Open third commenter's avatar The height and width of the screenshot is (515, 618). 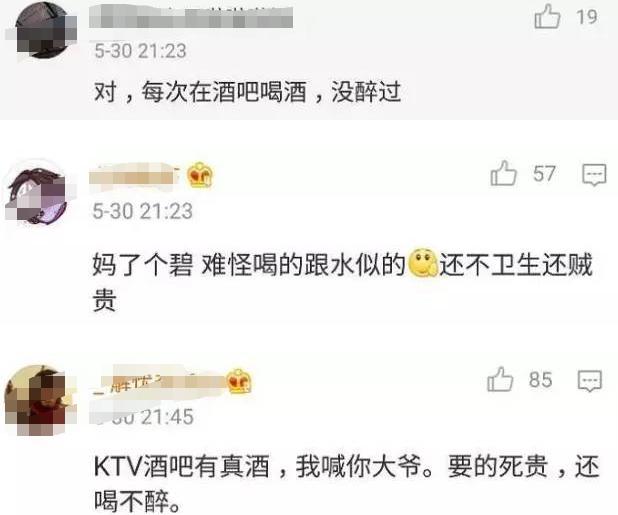coord(39,400)
